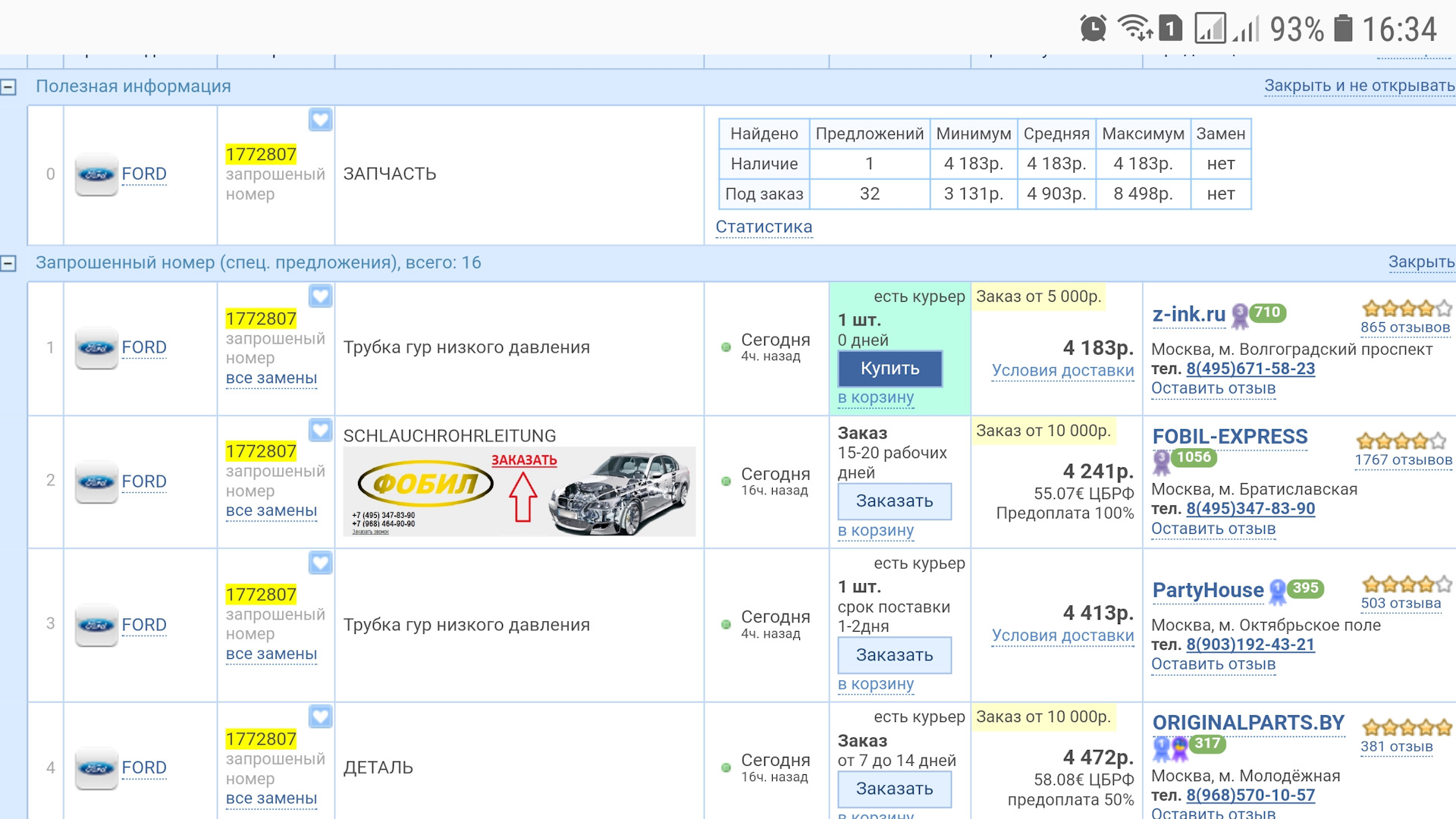Click Закрыть и не открывать
The width and height of the screenshot is (1456, 819).
pos(1358,86)
